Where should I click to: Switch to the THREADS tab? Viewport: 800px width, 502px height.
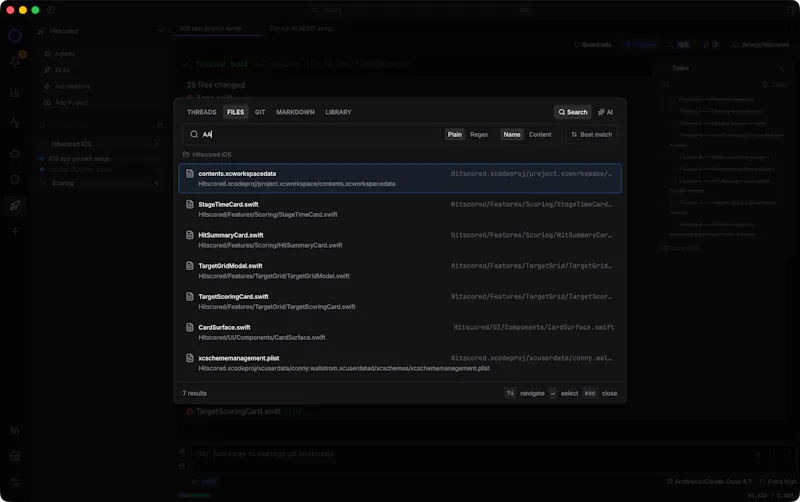coord(202,112)
